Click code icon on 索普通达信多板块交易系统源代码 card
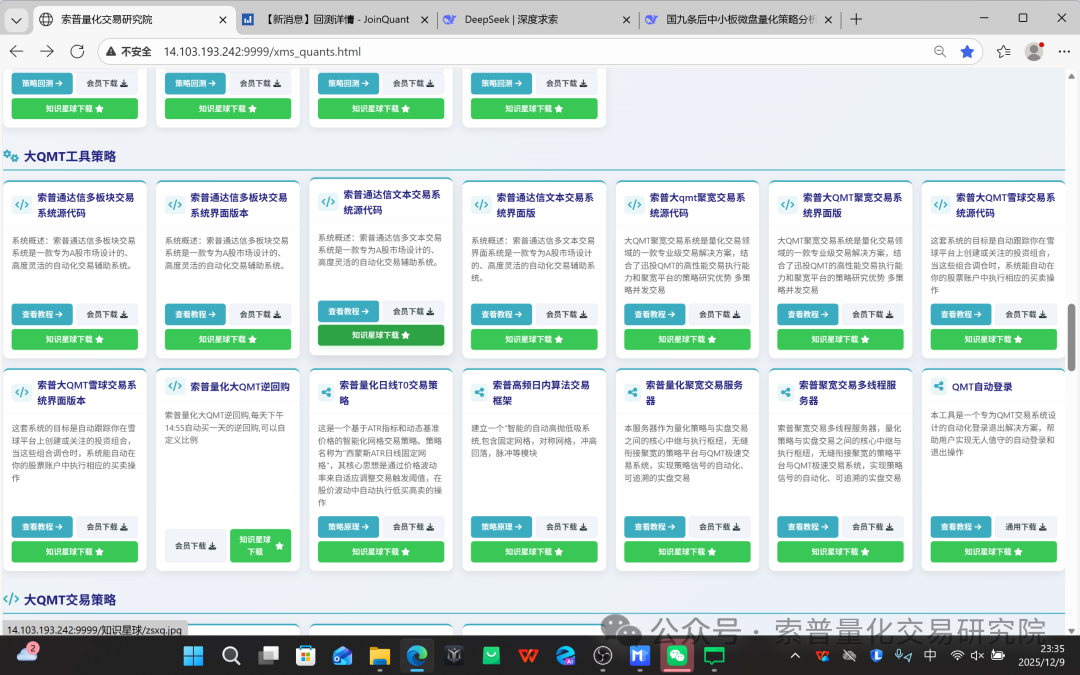1080x675 pixels. click(x=22, y=205)
